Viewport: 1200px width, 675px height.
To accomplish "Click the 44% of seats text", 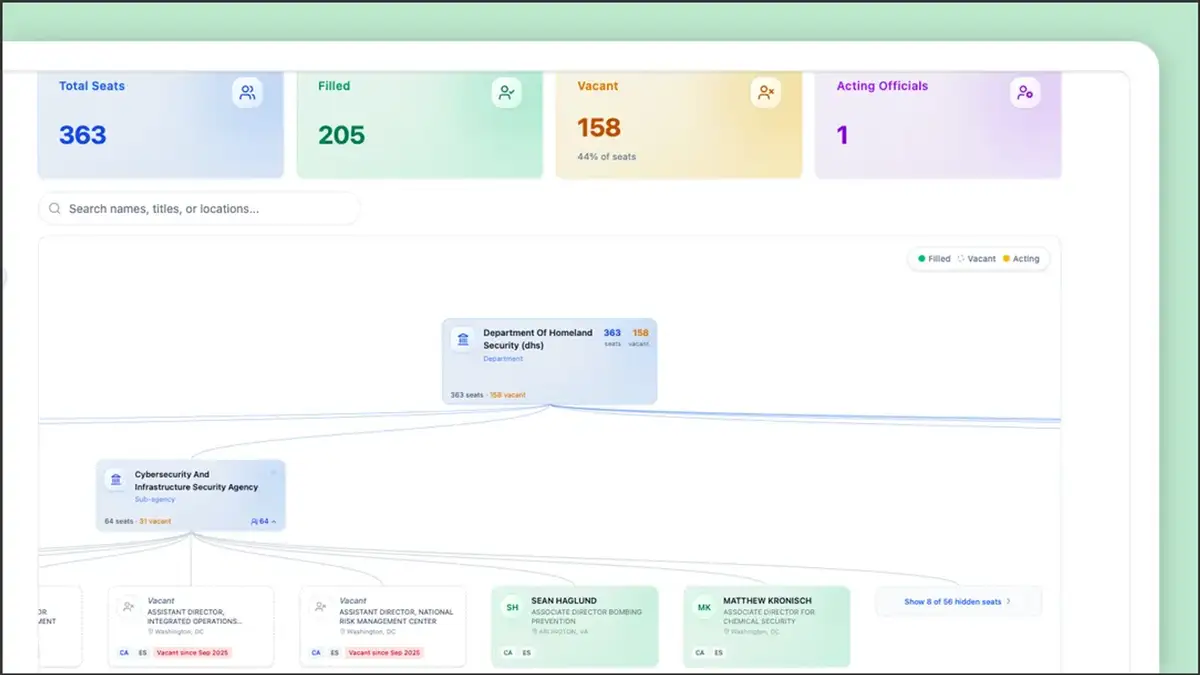I will (606, 157).
